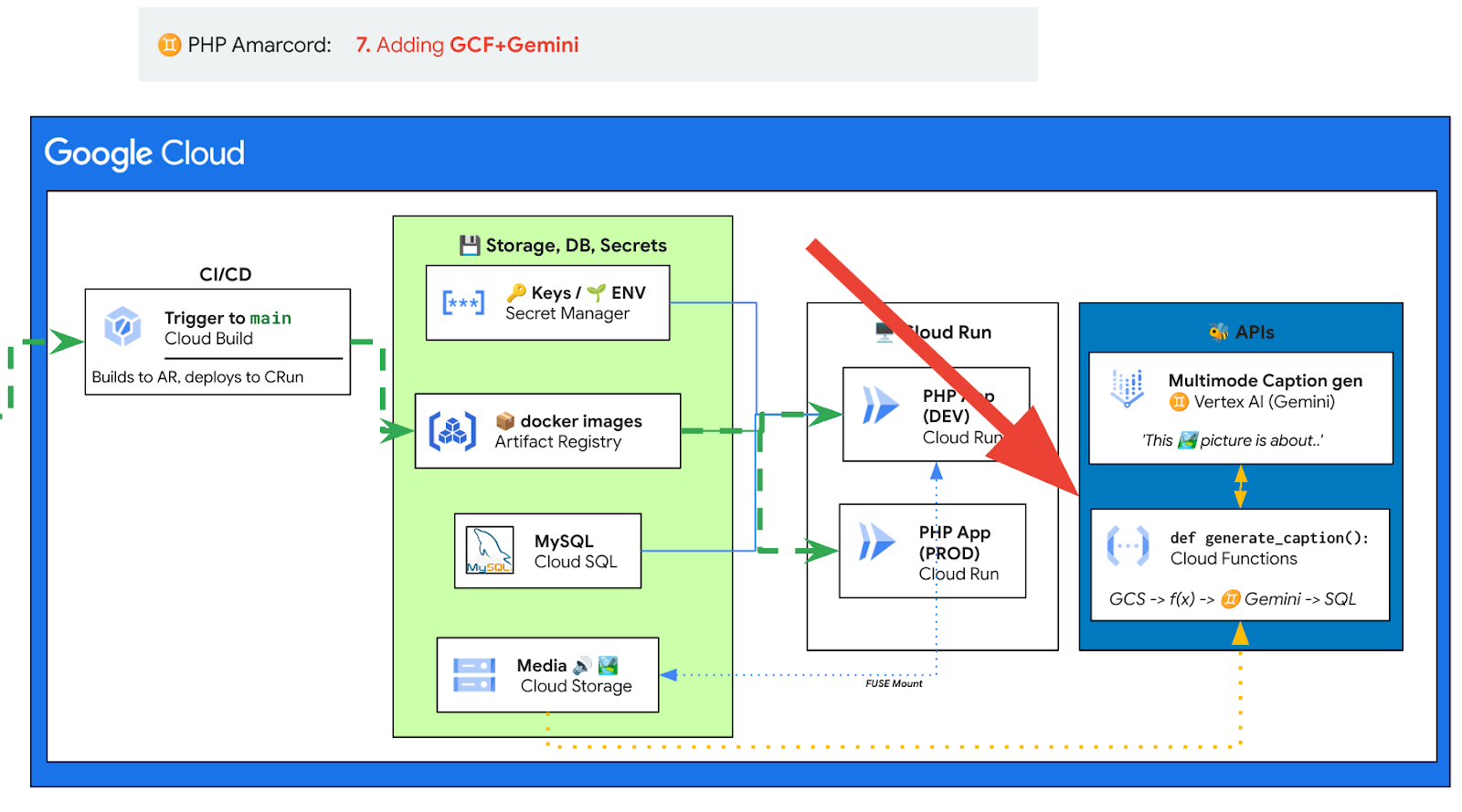Click the Cloud Build hexagon icon

tap(122, 327)
